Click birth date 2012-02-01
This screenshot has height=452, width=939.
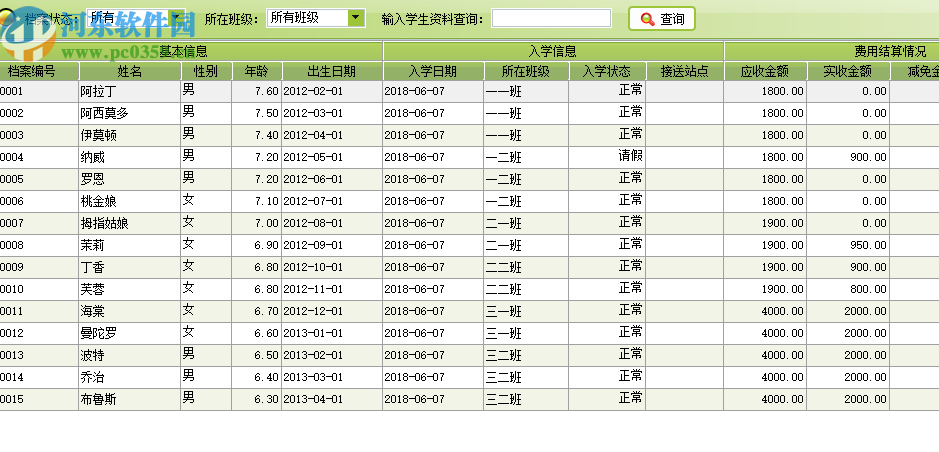tap(313, 92)
